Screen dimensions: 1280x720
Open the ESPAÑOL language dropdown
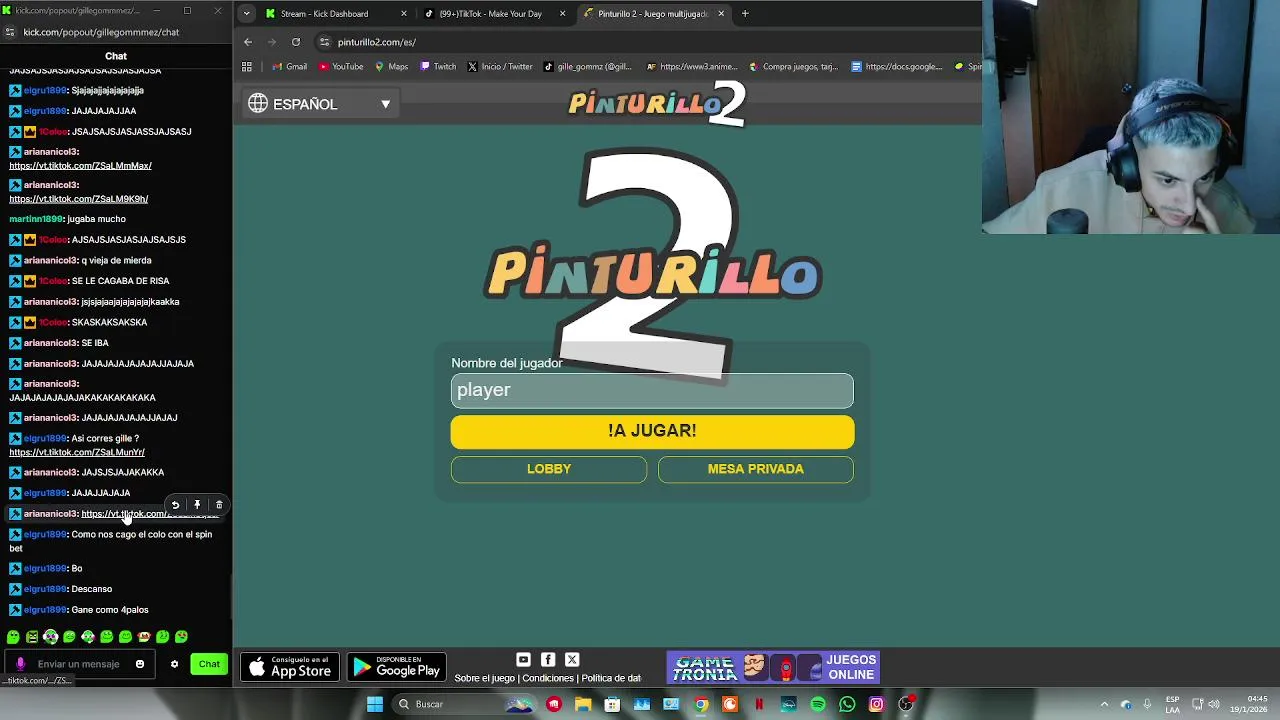coord(320,104)
